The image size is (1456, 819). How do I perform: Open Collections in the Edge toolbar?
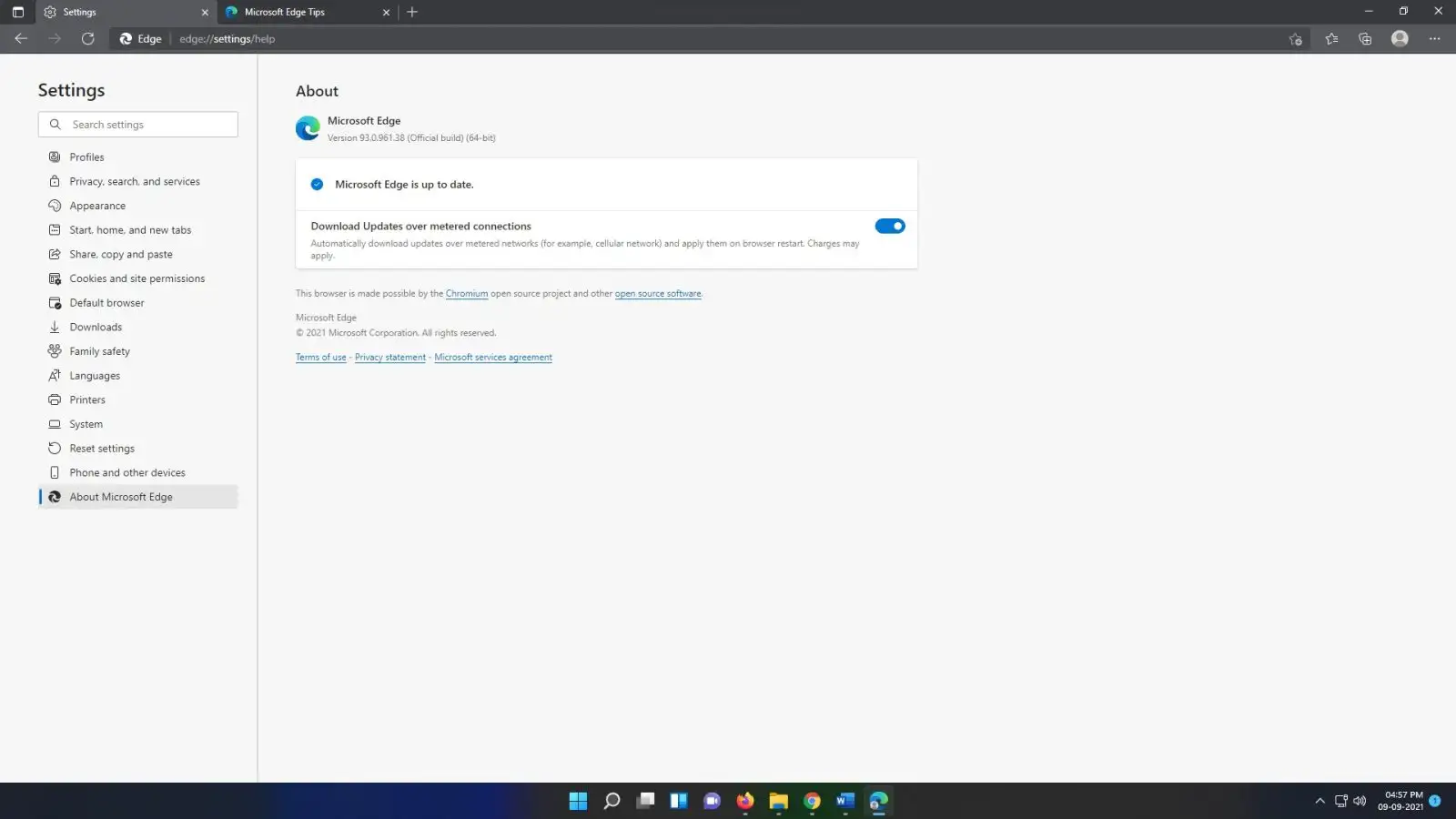pyautogui.click(x=1365, y=38)
